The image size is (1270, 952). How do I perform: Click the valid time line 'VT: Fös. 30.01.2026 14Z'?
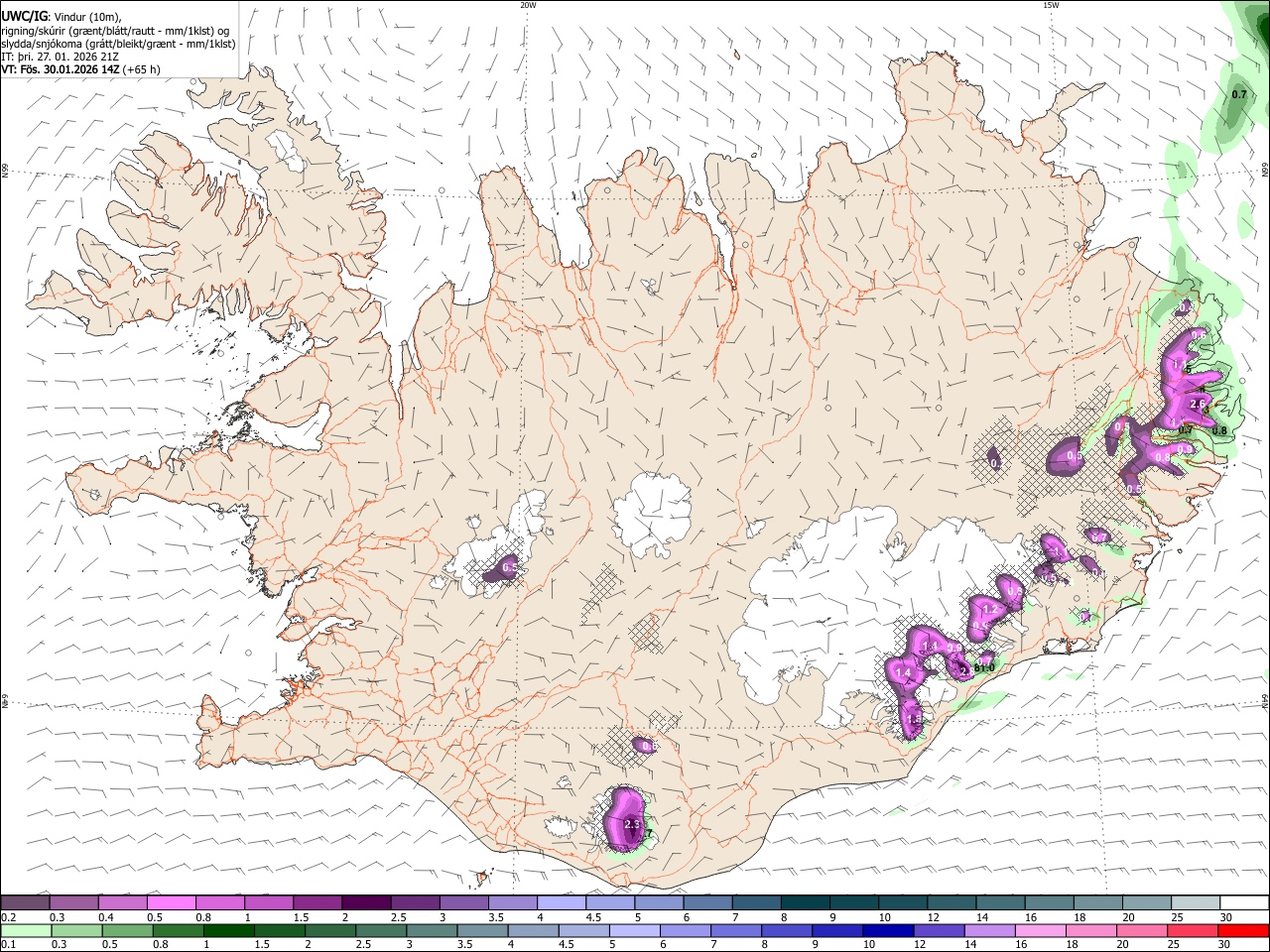pos(60,69)
